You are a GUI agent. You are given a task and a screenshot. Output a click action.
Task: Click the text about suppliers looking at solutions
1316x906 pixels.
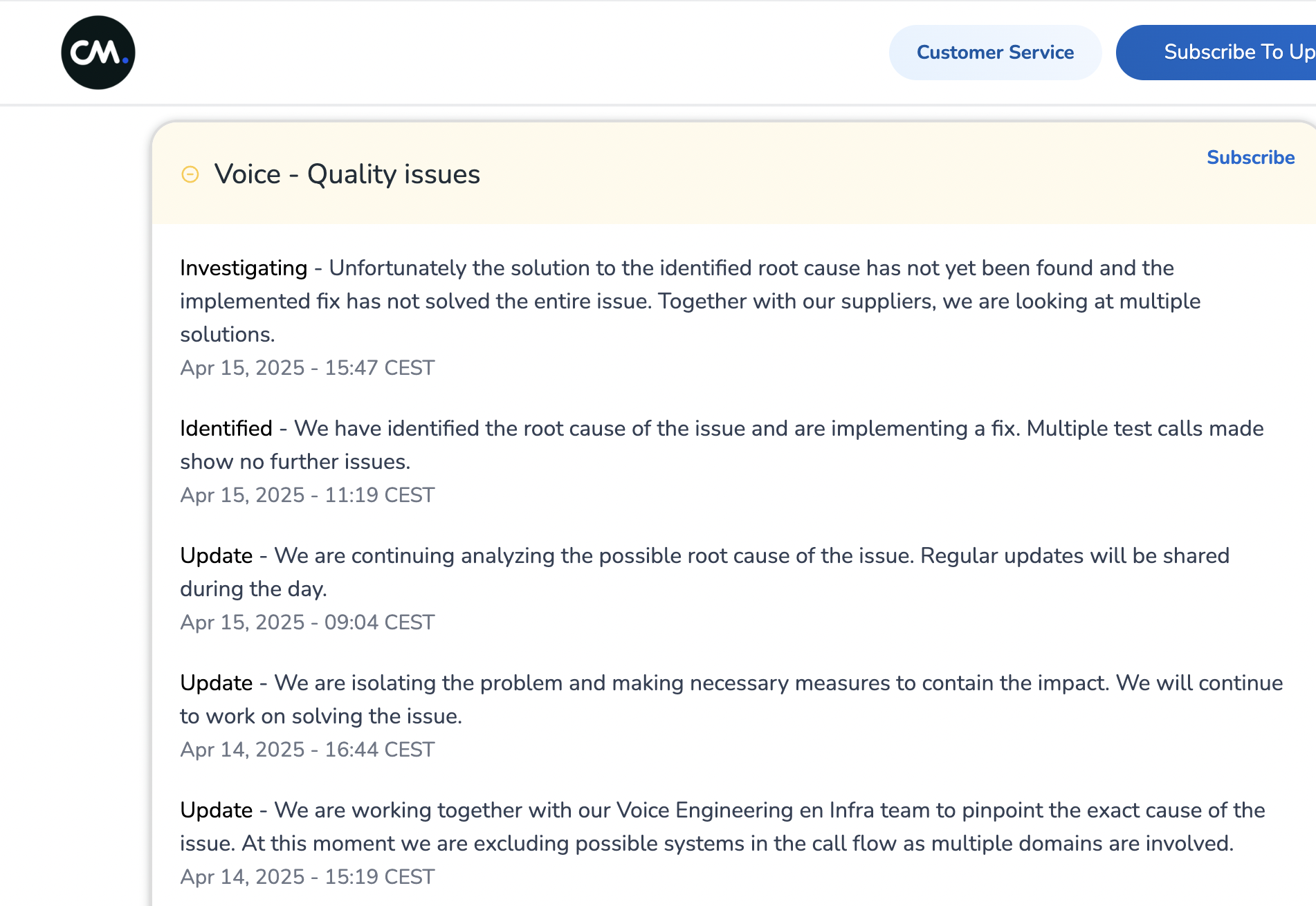[x=929, y=302]
